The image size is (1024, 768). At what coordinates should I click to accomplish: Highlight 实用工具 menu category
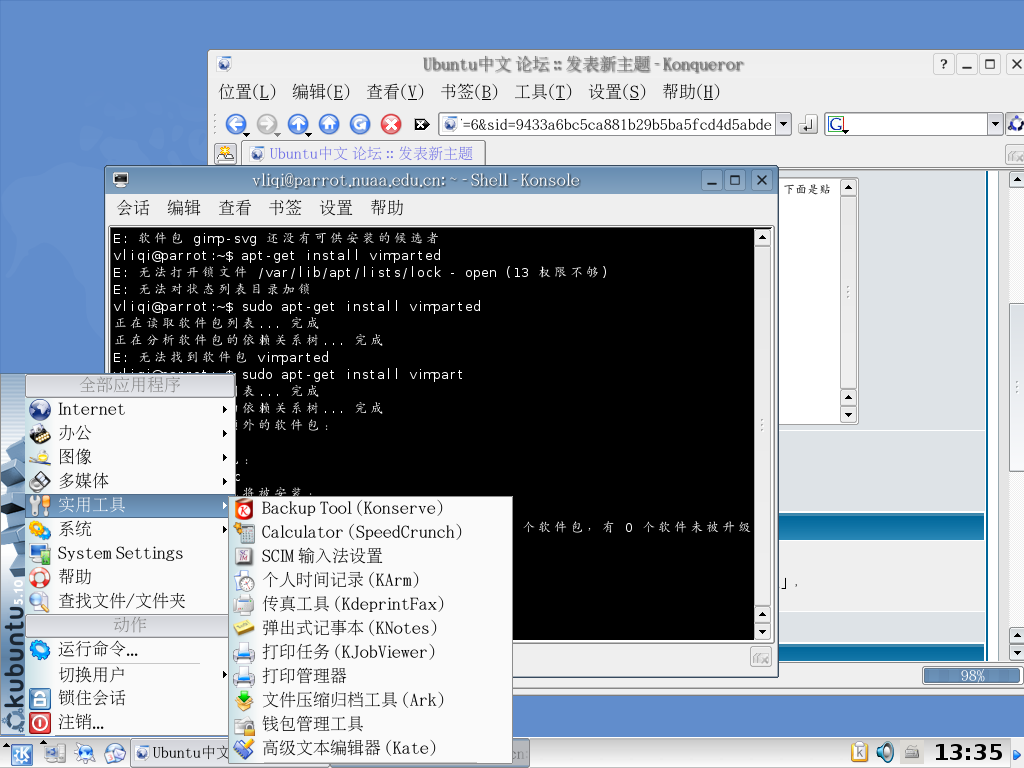tap(129, 505)
